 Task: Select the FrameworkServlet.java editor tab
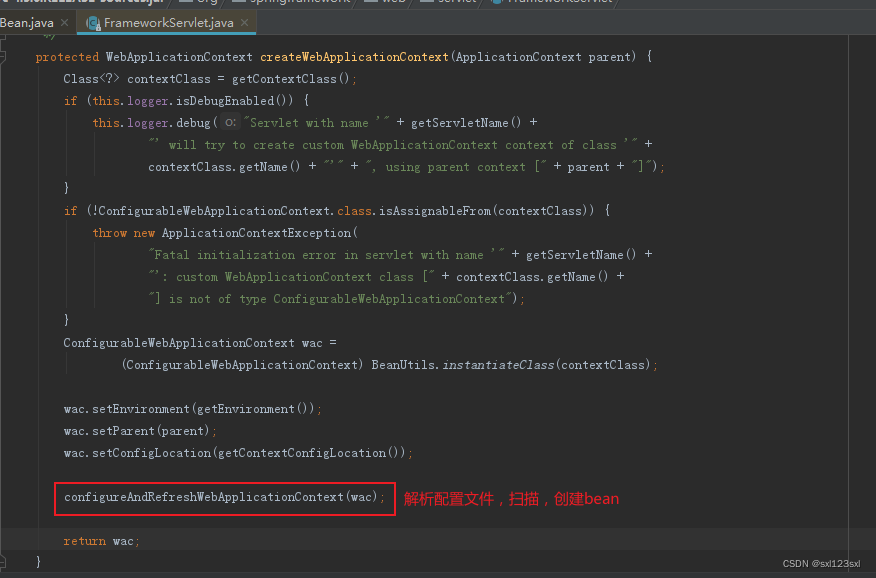click(x=168, y=23)
